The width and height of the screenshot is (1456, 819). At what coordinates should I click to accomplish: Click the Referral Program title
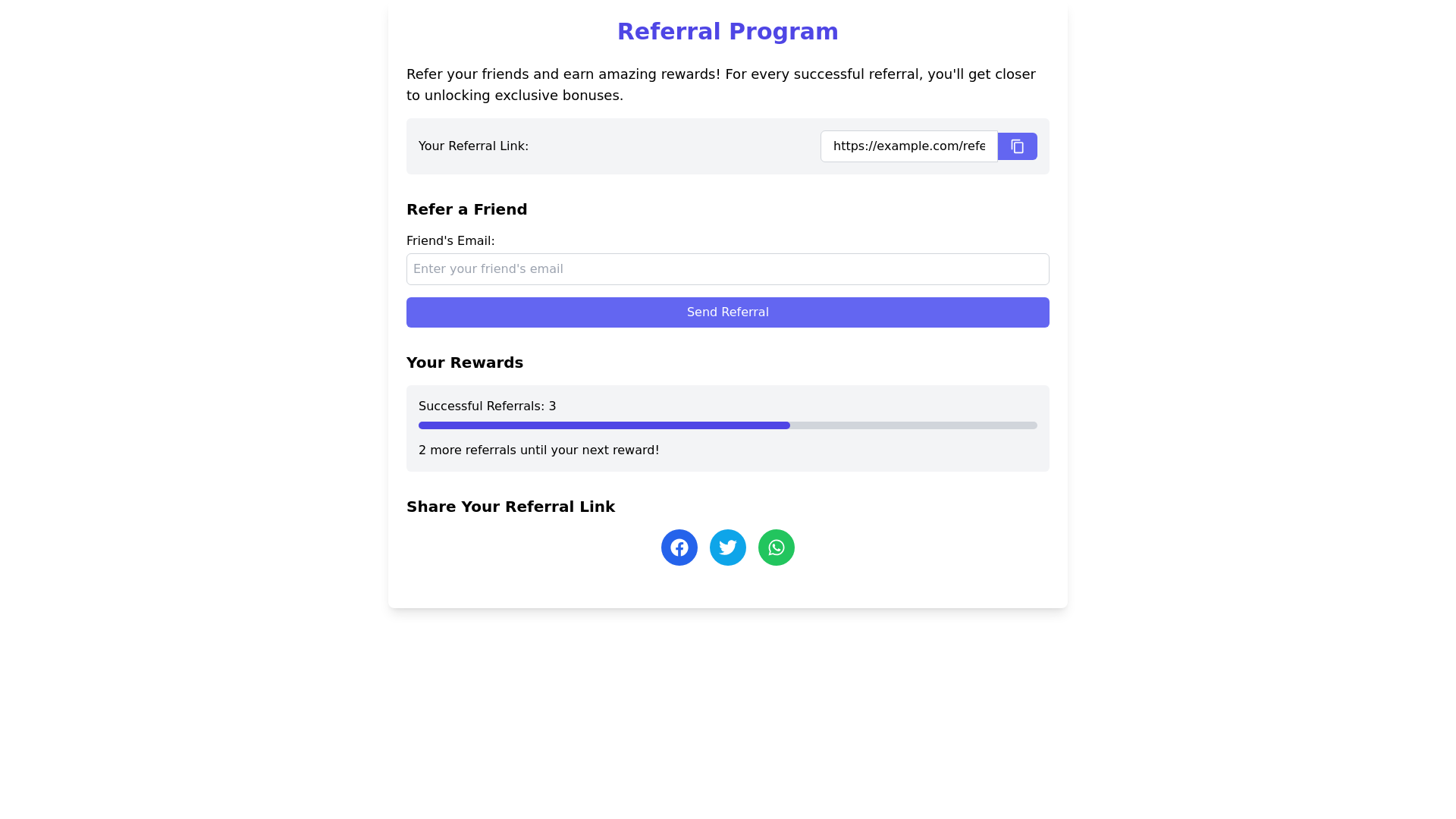(727, 32)
